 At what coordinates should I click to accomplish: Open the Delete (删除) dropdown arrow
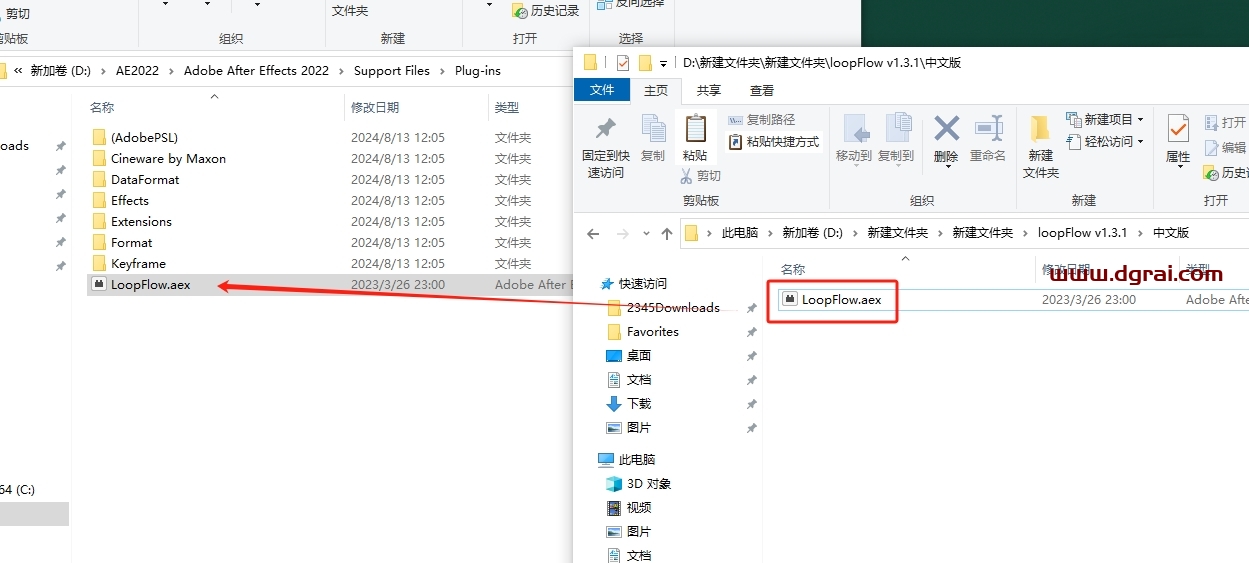(x=946, y=168)
